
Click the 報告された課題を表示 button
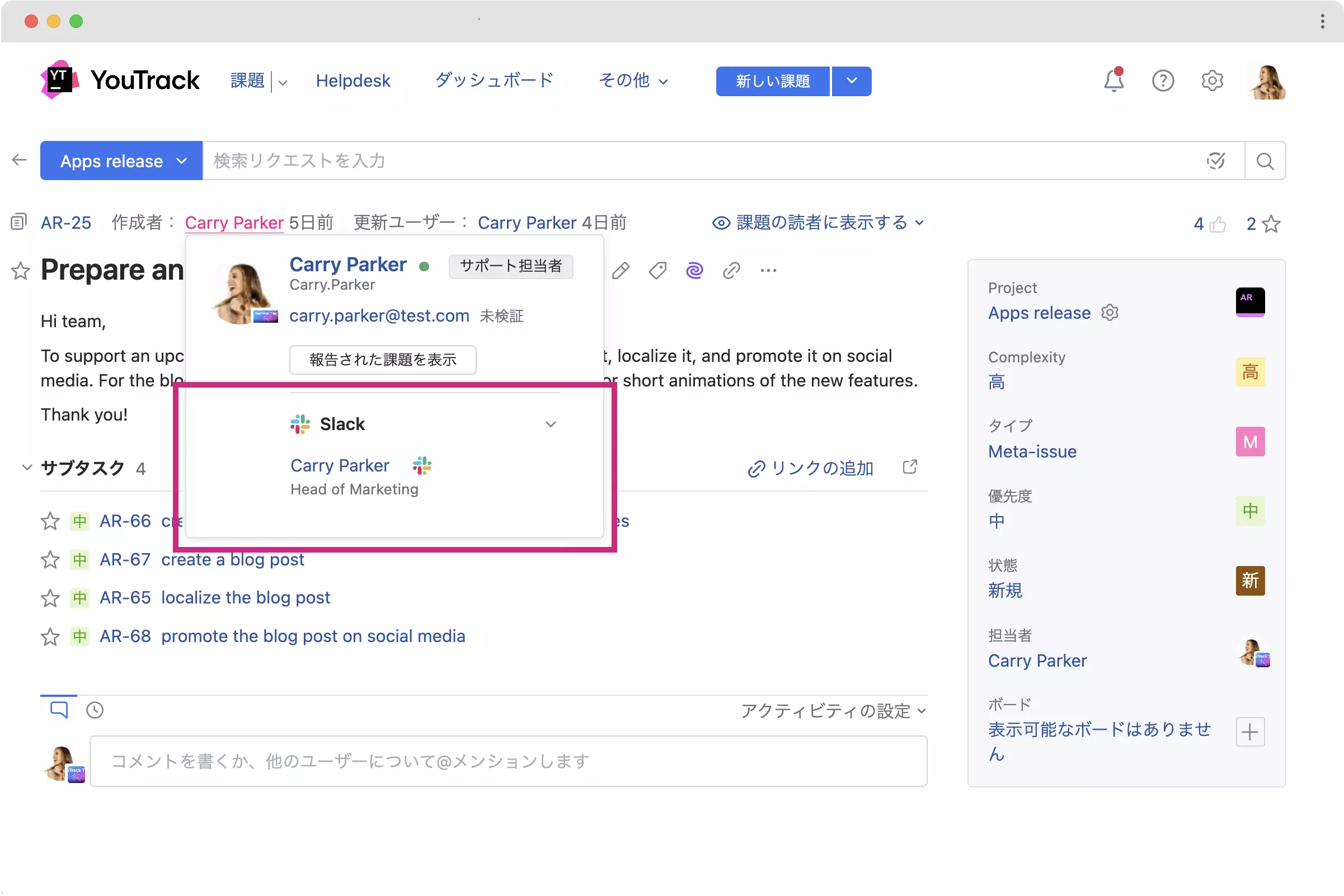[383, 360]
